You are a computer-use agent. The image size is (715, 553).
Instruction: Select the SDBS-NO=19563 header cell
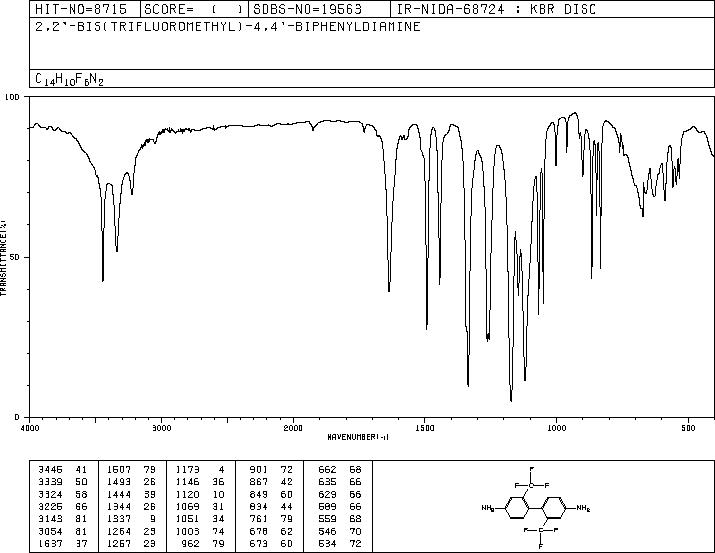(x=319, y=9)
